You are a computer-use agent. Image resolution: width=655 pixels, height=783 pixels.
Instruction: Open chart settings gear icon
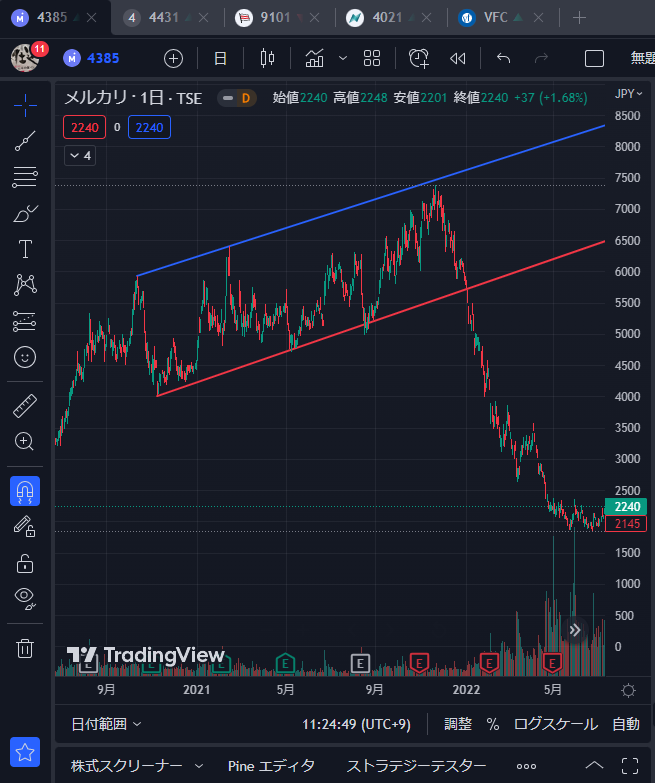(x=628, y=690)
